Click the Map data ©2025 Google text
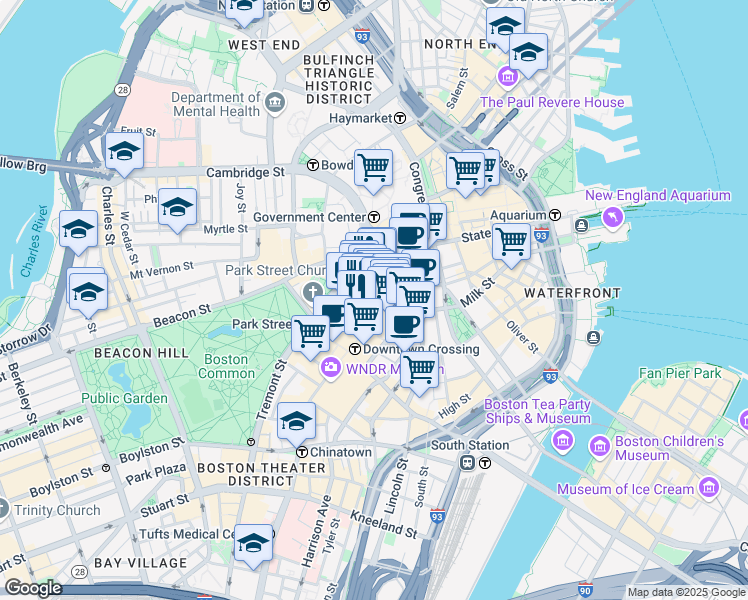The height and width of the screenshot is (600, 748). tap(686, 592)
